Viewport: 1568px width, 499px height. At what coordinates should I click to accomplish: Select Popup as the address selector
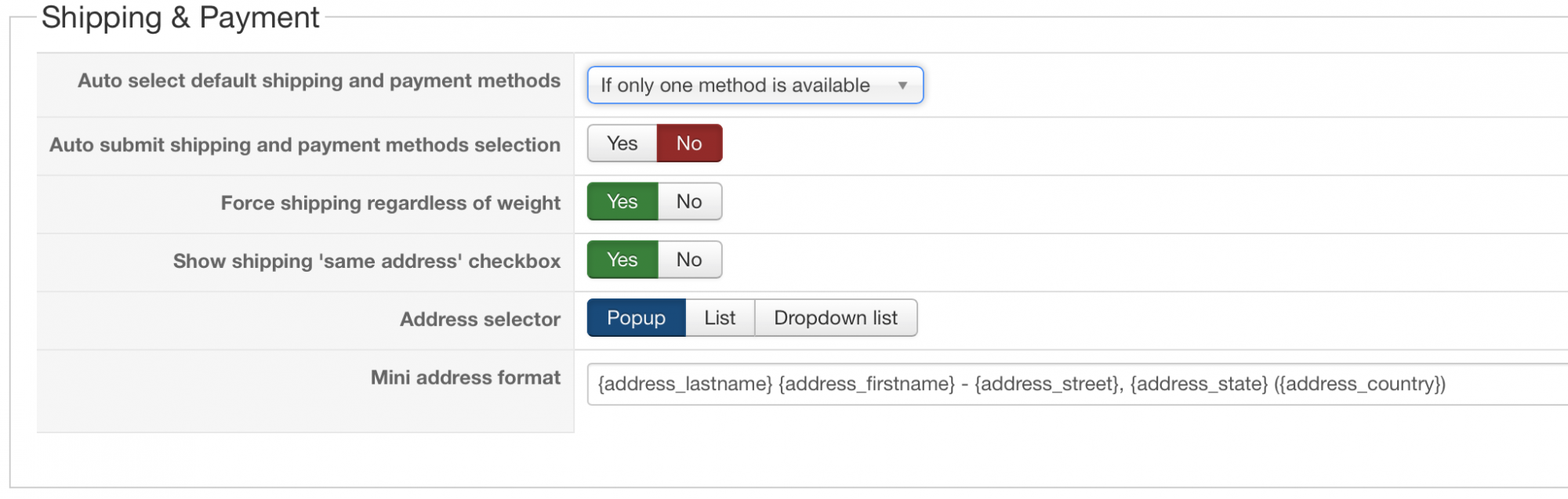pyautogui.click(x=636, y=318)
